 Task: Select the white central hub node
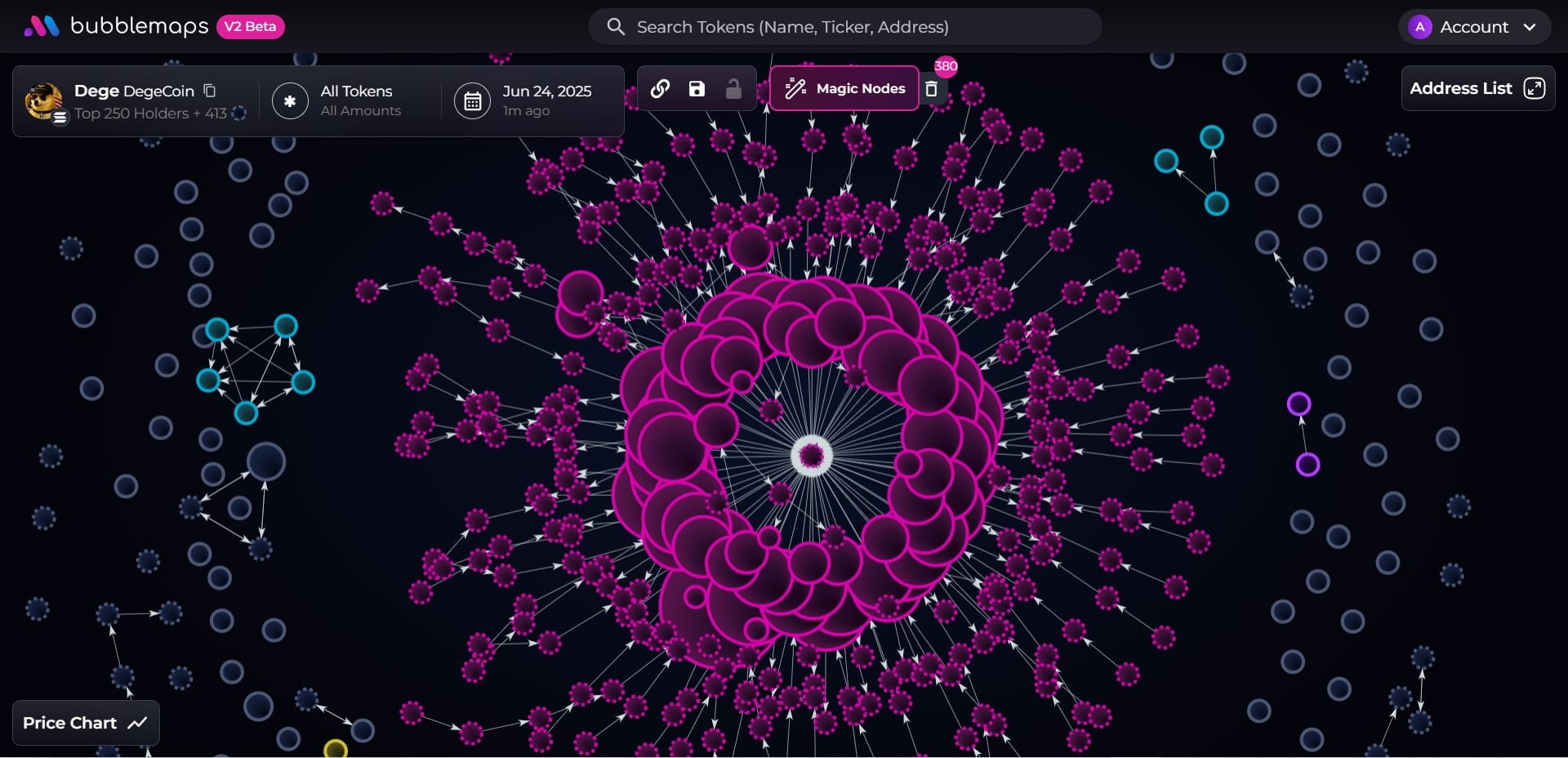[x=812, y=455]
